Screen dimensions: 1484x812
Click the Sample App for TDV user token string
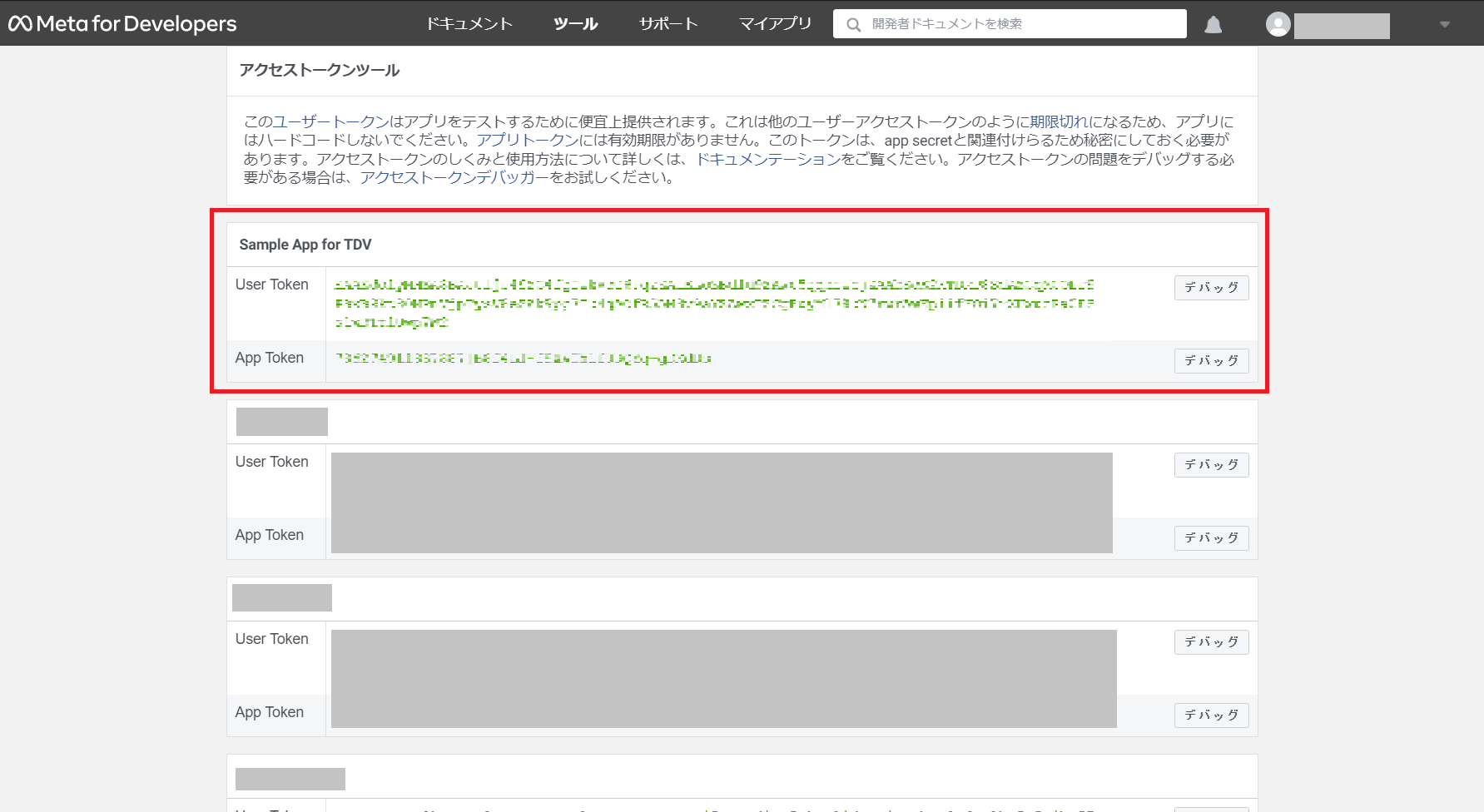[x=715, y=304]
